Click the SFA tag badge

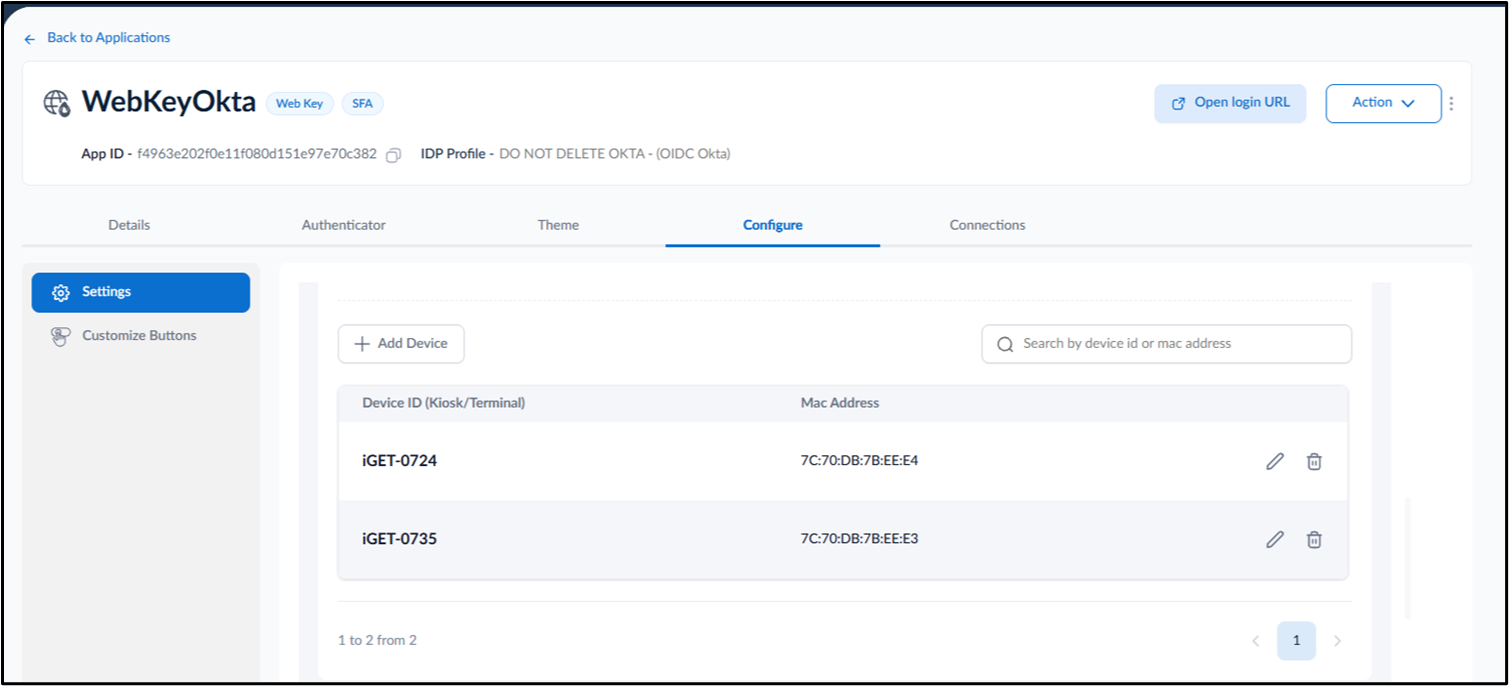(x=362, y=103)
